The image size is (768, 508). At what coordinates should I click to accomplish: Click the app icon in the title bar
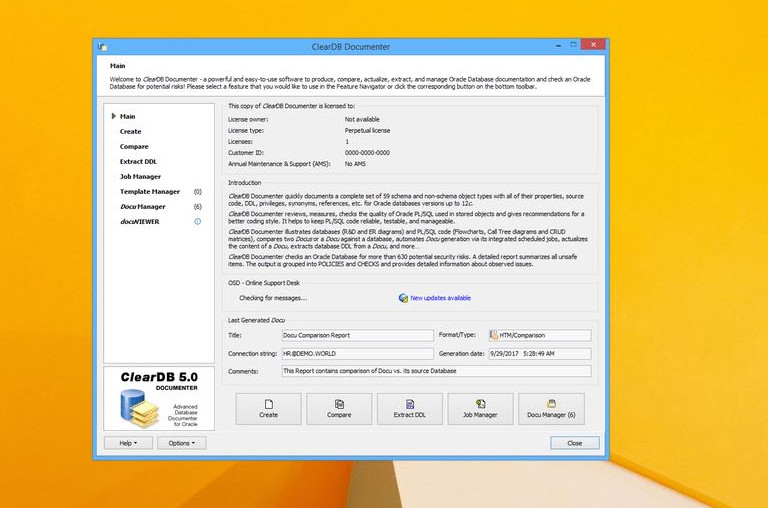click(102, 47)
